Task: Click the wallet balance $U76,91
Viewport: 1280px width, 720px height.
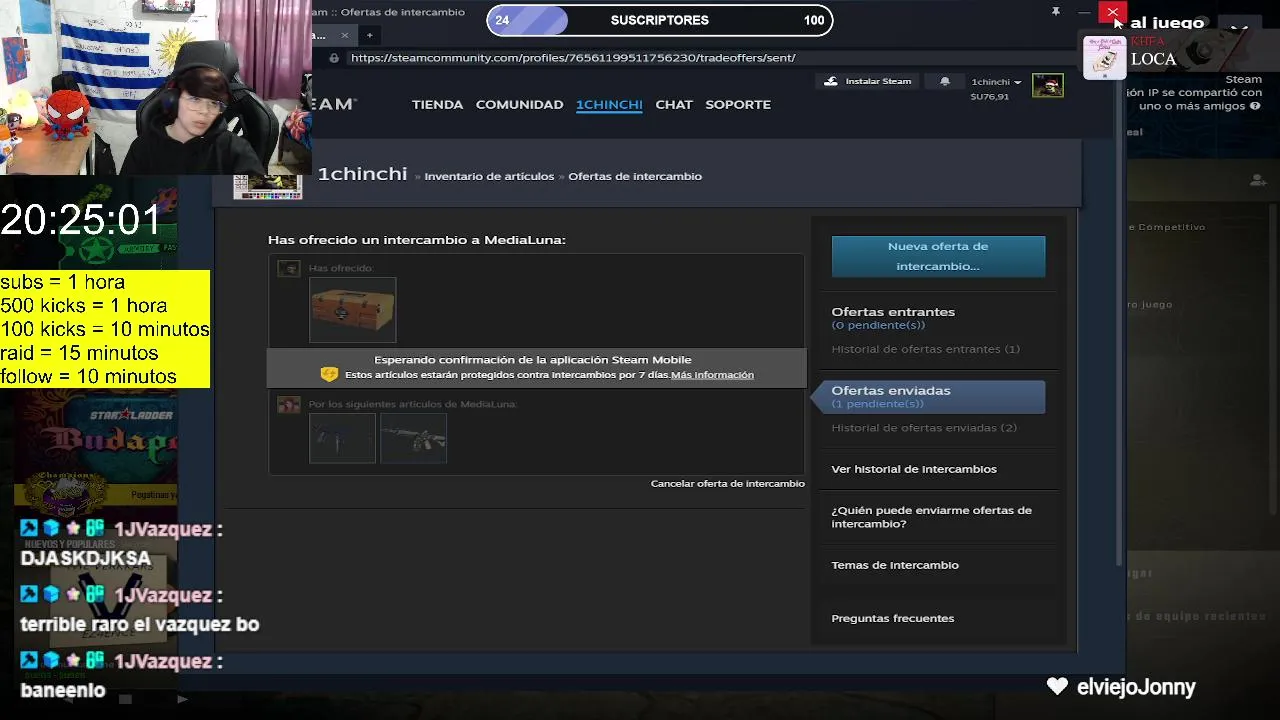Action: 990,97
